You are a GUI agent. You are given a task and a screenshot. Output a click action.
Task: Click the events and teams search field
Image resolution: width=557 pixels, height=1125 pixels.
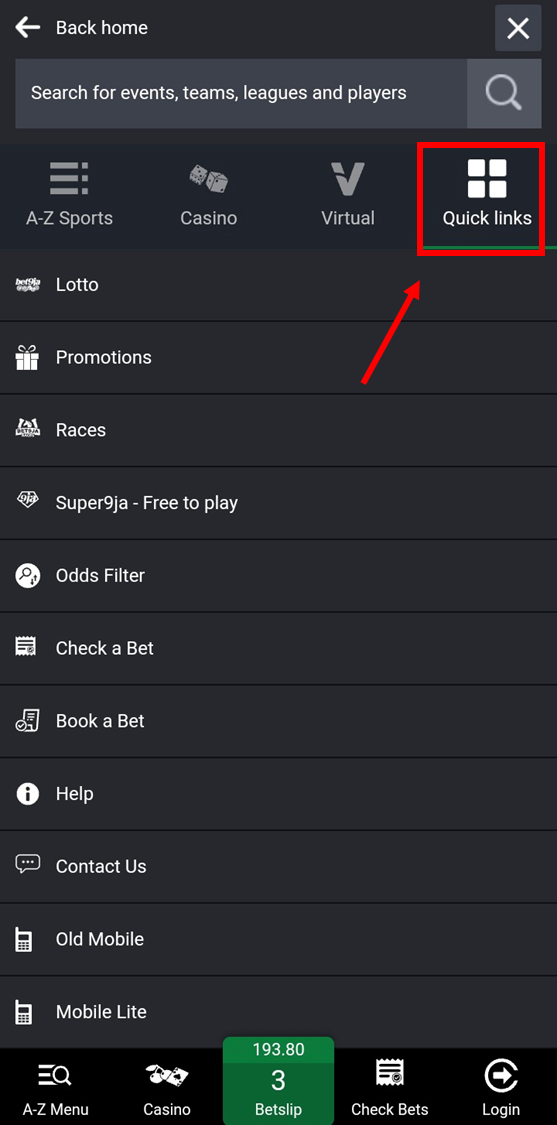click(x=241, y=93)
